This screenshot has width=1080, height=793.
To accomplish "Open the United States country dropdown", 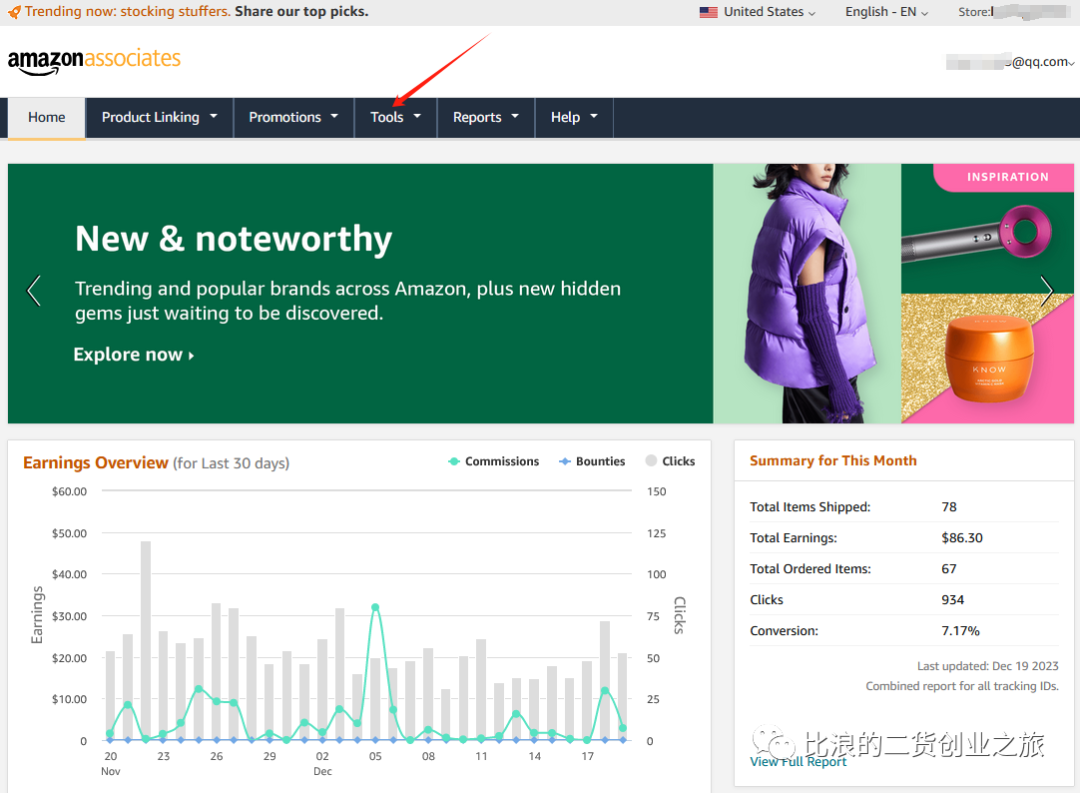I will pos(758,12).
